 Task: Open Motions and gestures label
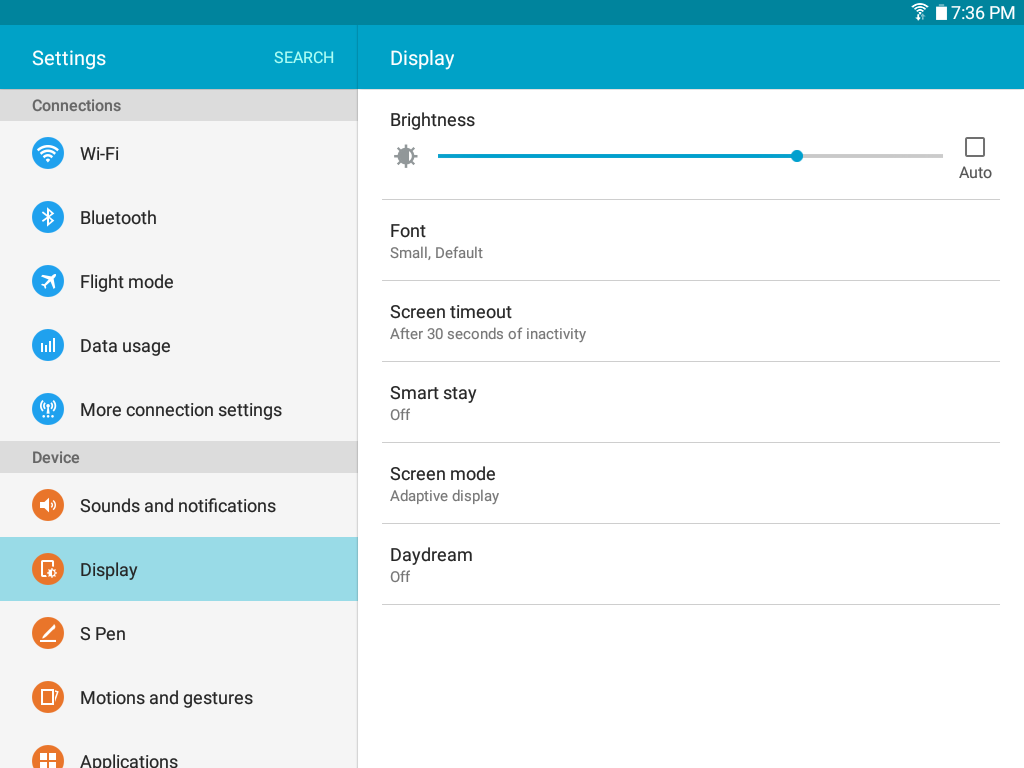(167, 698)
